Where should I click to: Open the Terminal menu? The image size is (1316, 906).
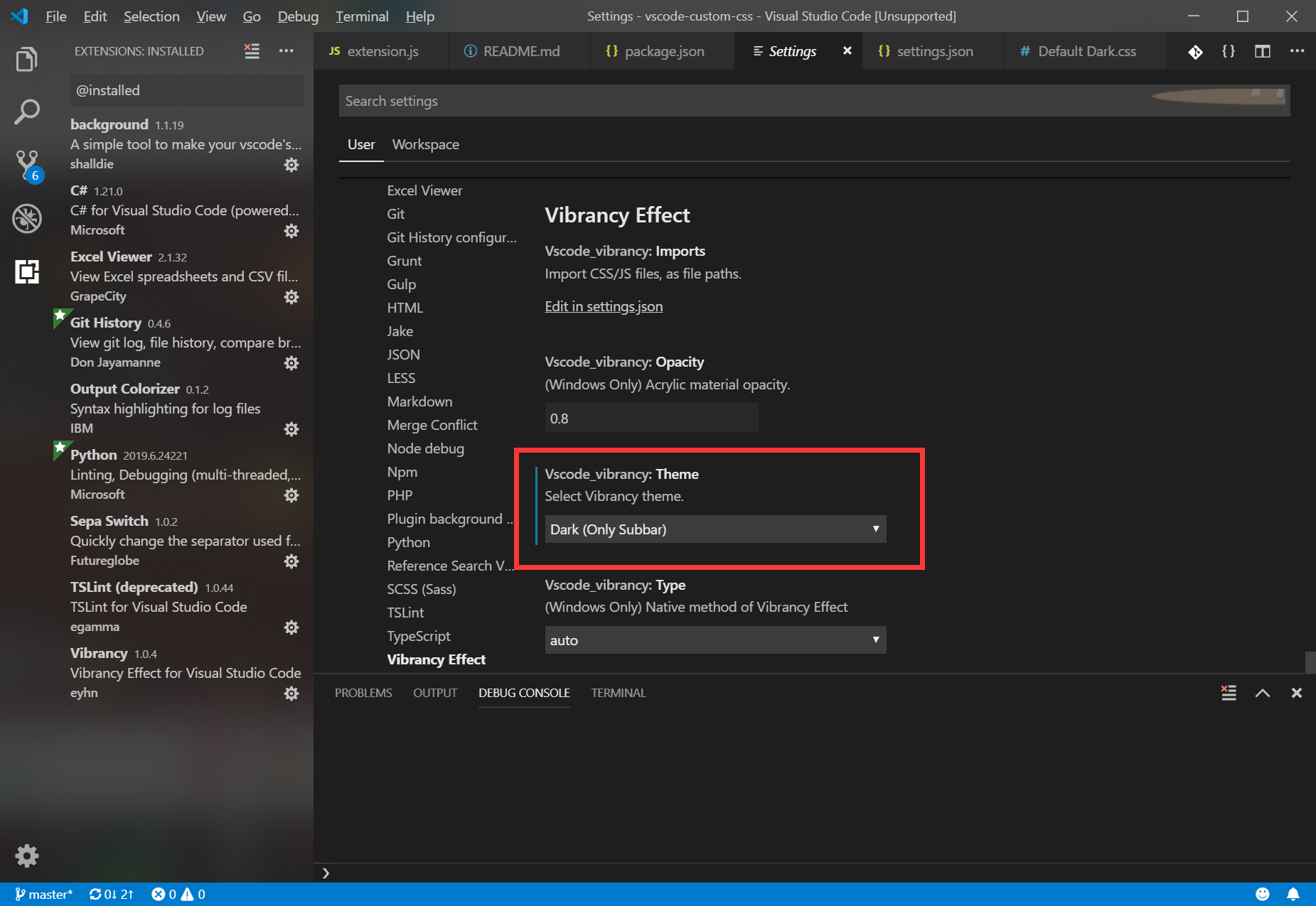point(363,16)
